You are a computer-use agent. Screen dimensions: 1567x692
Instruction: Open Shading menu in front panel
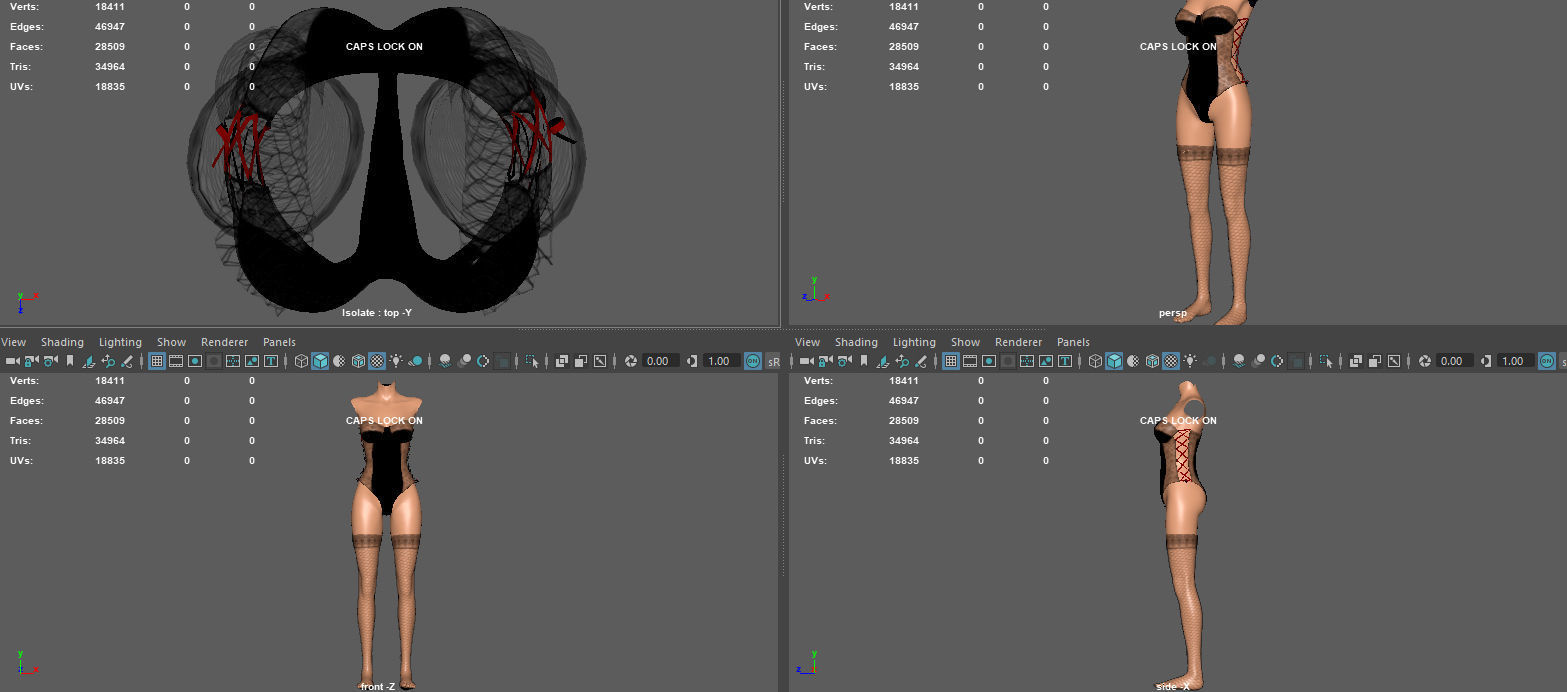coord(62,342)
